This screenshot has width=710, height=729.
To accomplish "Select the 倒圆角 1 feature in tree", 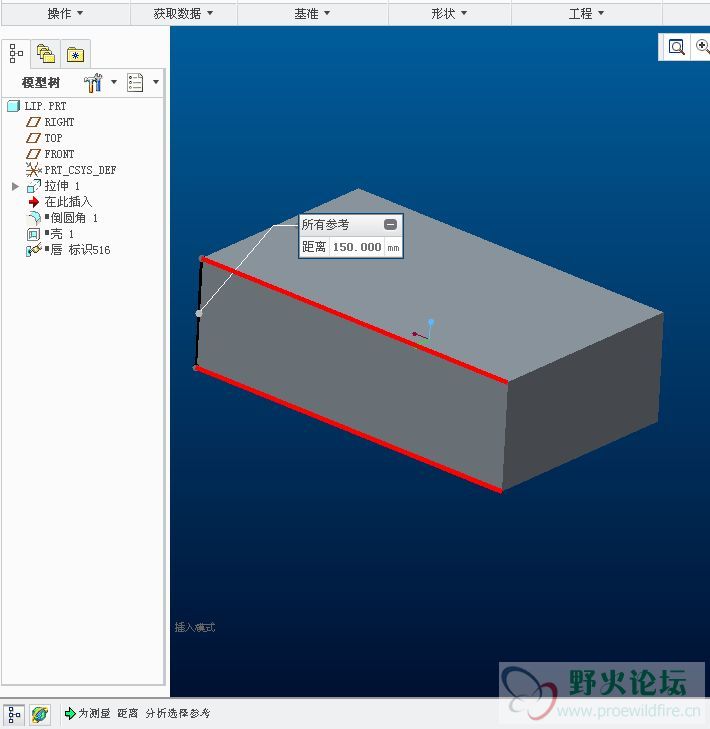I will click(x=73, y=218).
